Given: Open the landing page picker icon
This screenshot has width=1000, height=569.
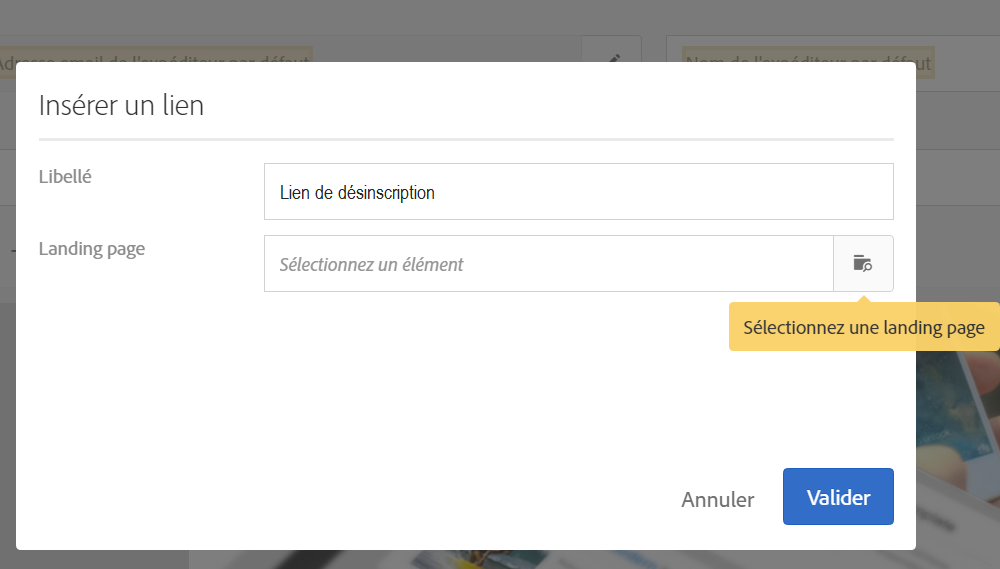Looking at the screenshot, I should pos(863,263).
